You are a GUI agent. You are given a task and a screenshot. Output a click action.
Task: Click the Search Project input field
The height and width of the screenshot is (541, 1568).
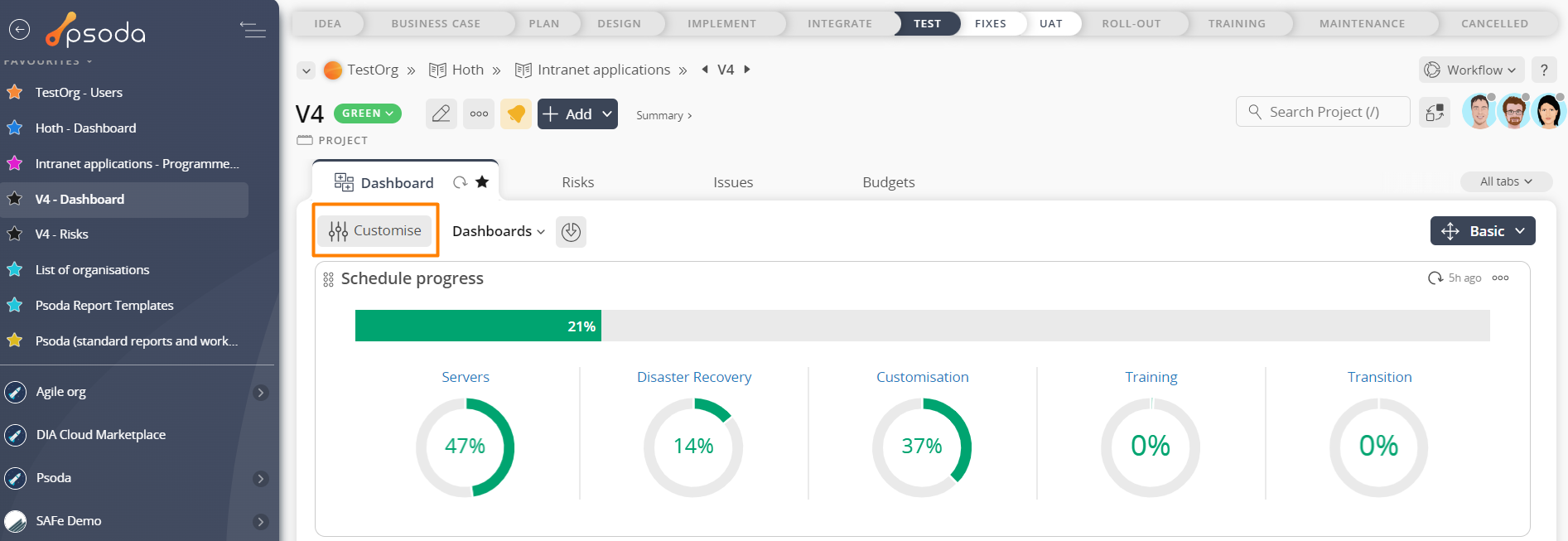pos(1323,112)
